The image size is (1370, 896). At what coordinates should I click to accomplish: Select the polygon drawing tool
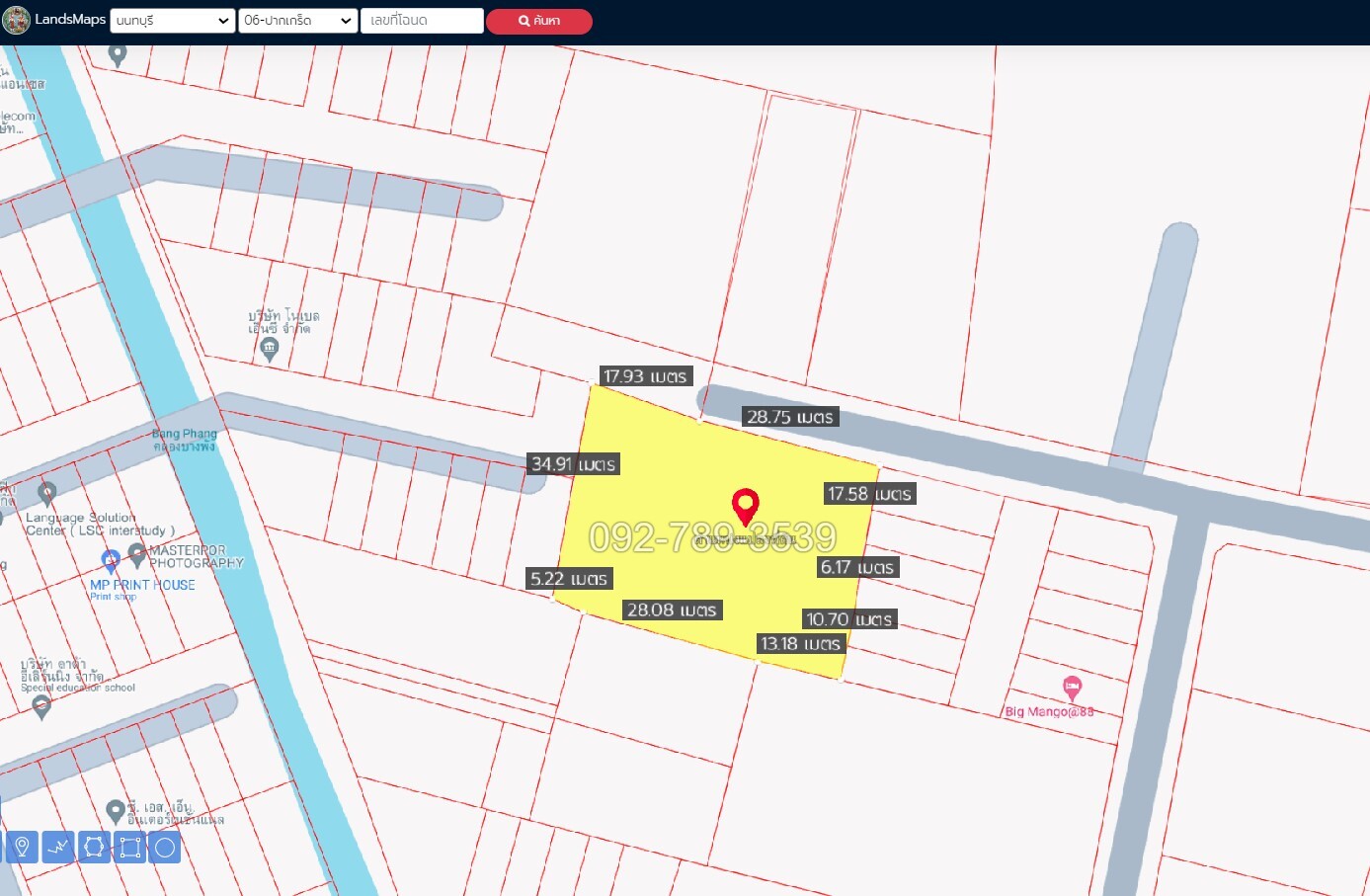pos(94,847)
